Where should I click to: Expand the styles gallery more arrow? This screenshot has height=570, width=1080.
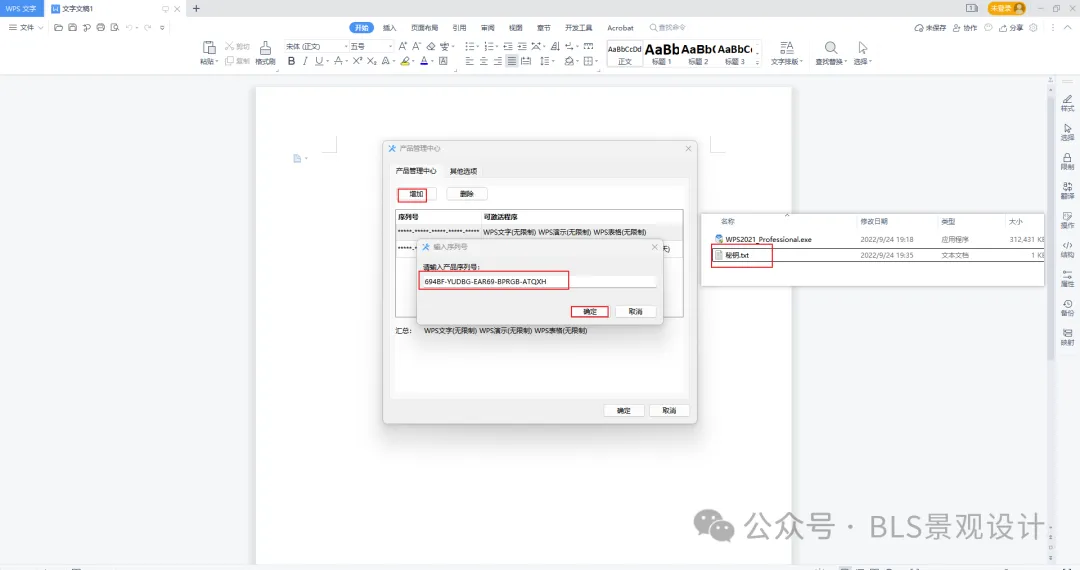(757, 63)
